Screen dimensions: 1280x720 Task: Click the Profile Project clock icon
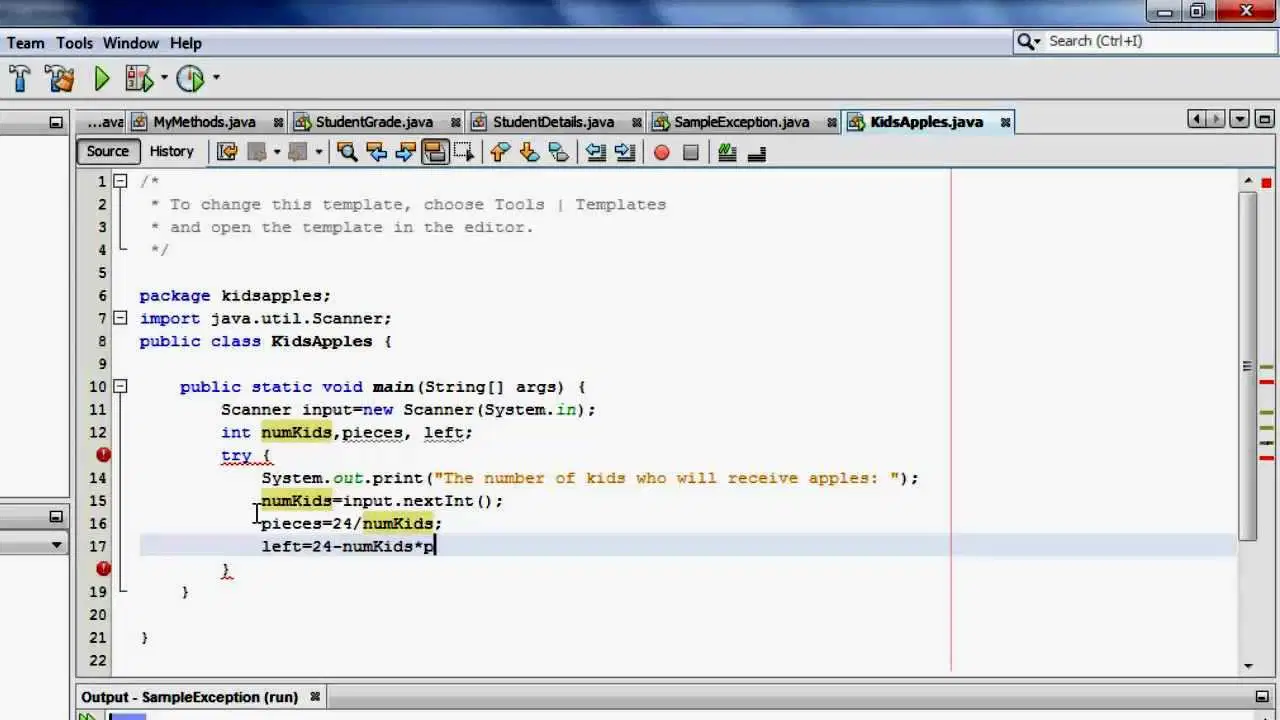(x=190, y=78)
